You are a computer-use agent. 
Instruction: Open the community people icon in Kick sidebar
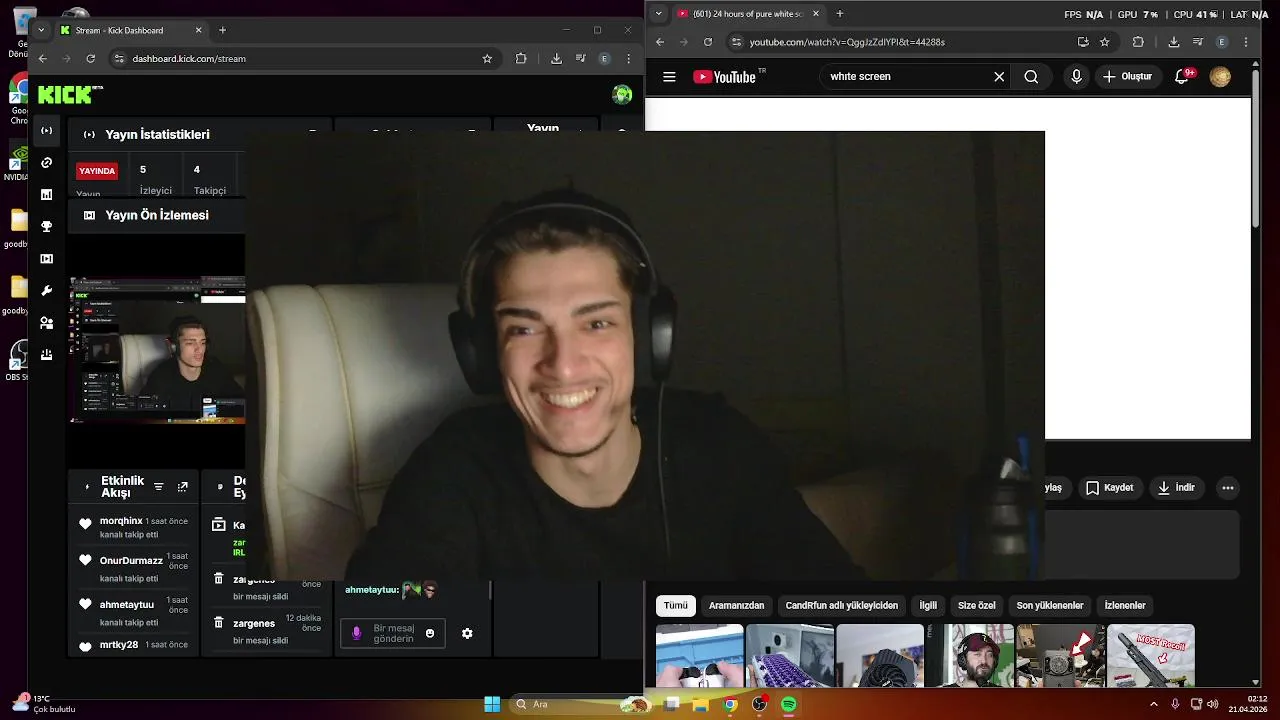pyautogui.click(x=46, y=323)
